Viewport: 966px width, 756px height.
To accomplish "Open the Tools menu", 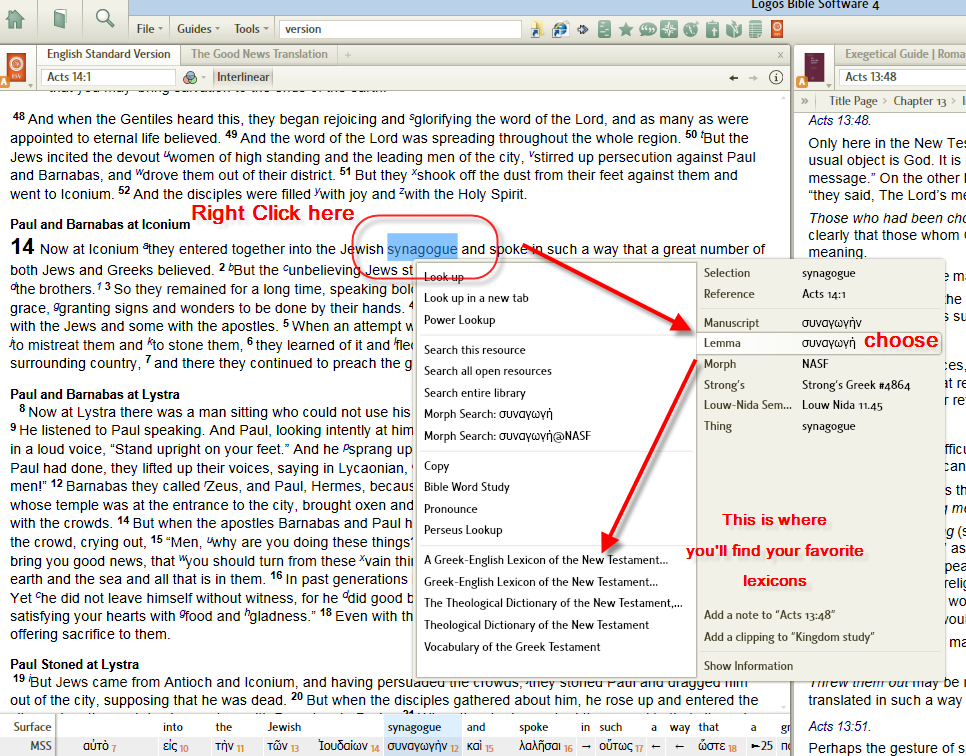I will [251, 29].
